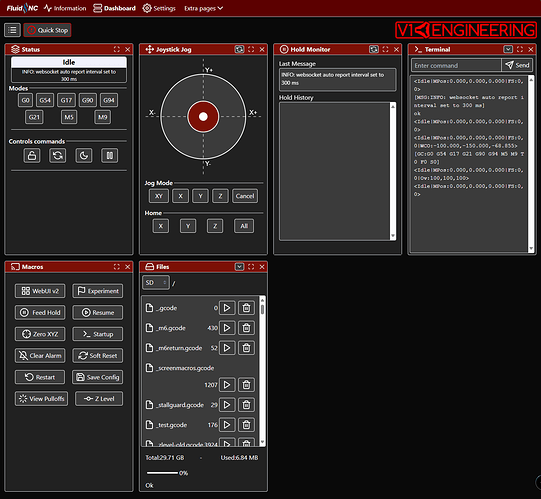Image resolution: width=541 pixels, height=499 pixels.
Task: Click the sleep moon icon in Controls commands
Action: [84, 155]
